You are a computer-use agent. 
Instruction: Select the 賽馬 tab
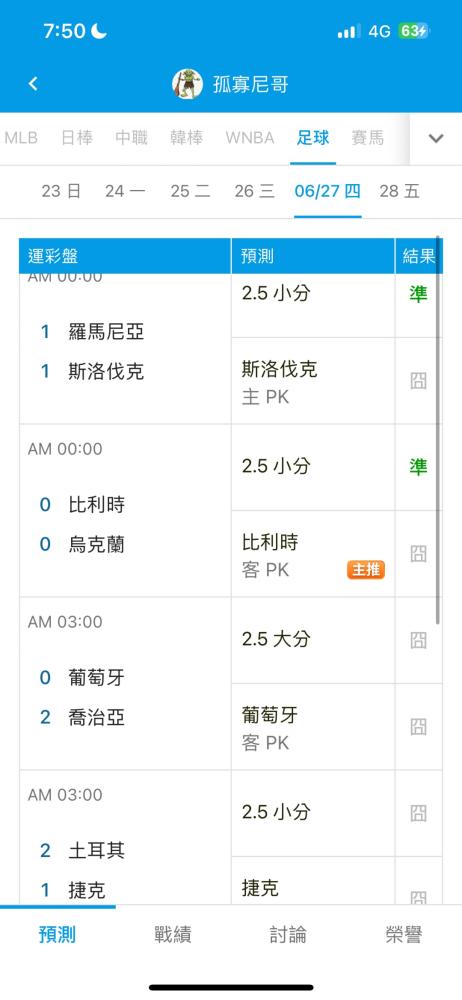[x=368, y=138]
